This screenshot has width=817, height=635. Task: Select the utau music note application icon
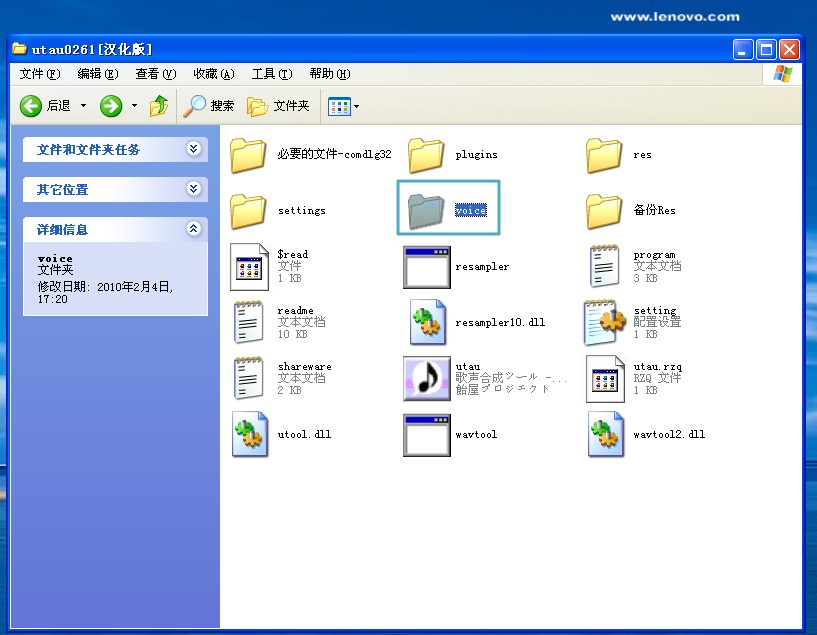point(427,378)
